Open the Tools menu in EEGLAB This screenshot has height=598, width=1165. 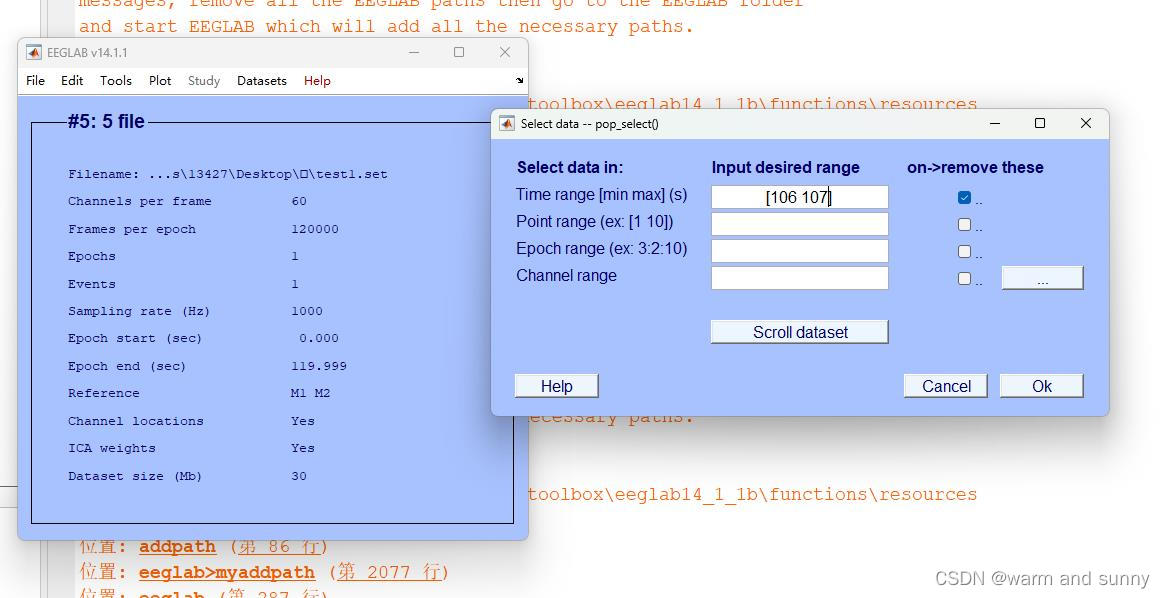[116, 80]
